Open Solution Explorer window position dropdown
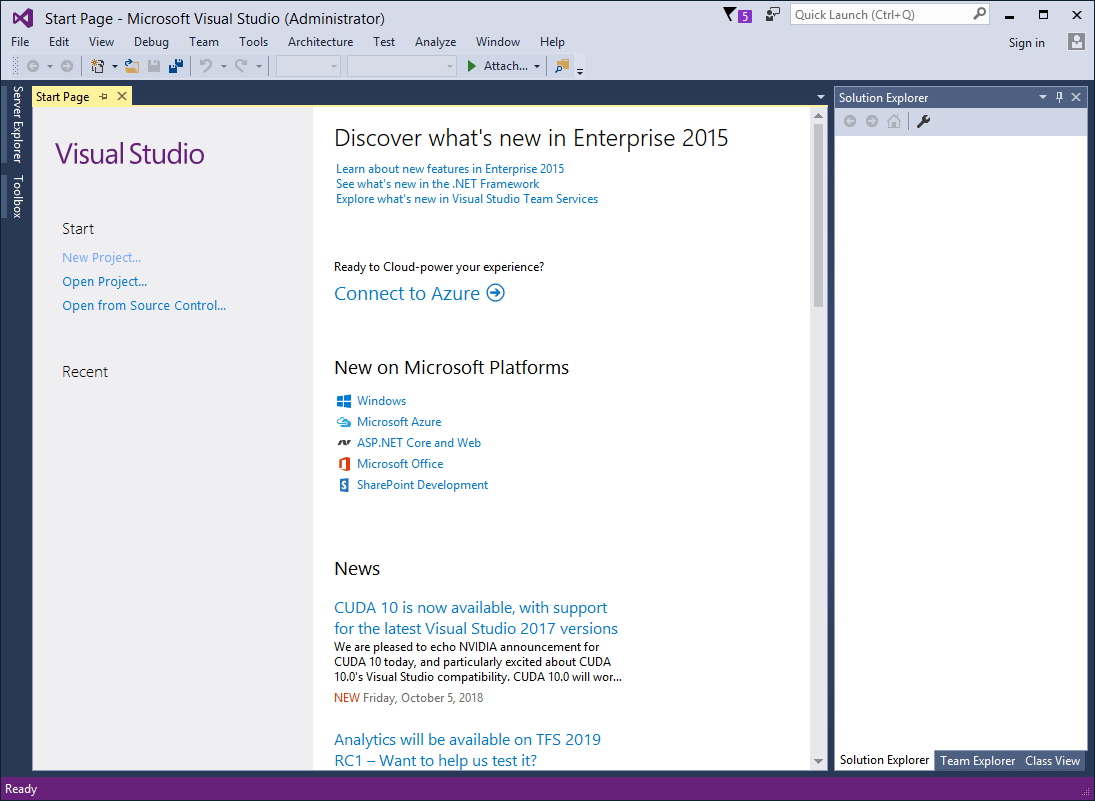Image resolution: width=1095 pixels, height=801 pixels. [1043, 97]
